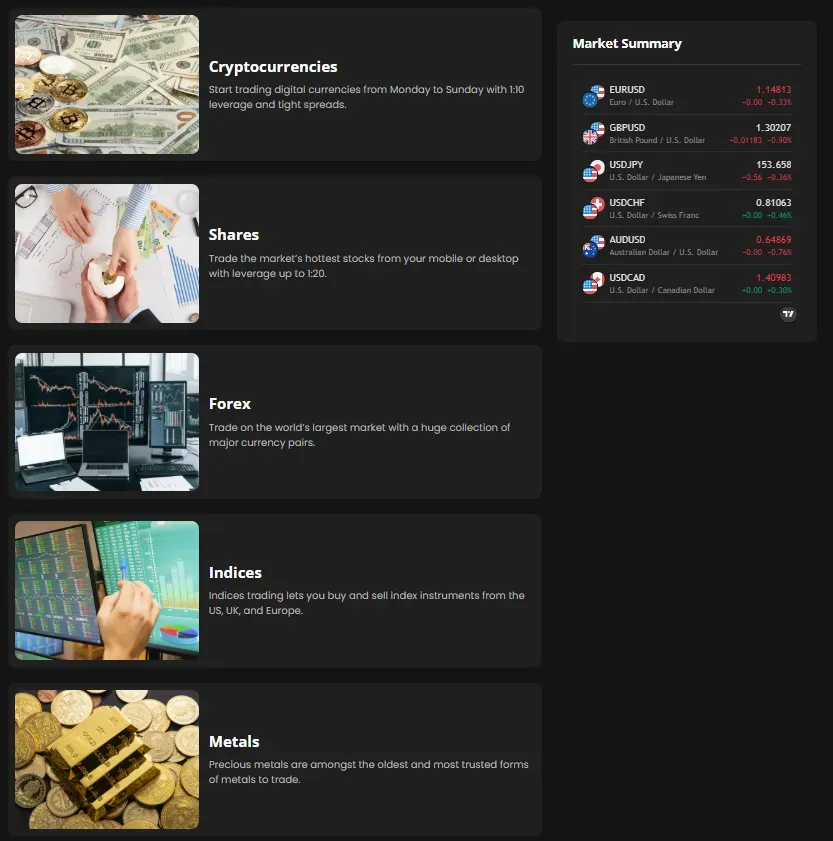Click the Market Summary heading
Screen dimensions: 833x841
coord(626,43)
